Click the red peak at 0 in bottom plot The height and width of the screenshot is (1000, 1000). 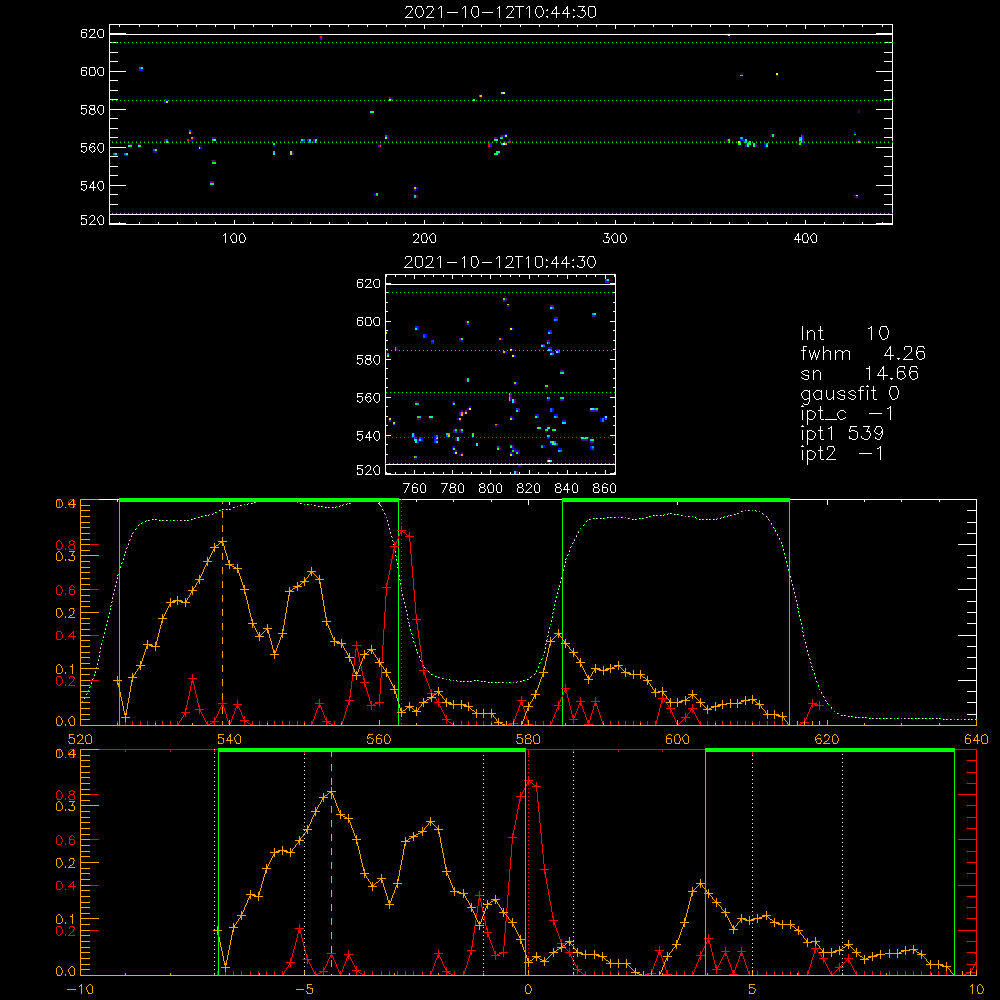[528, 781]
